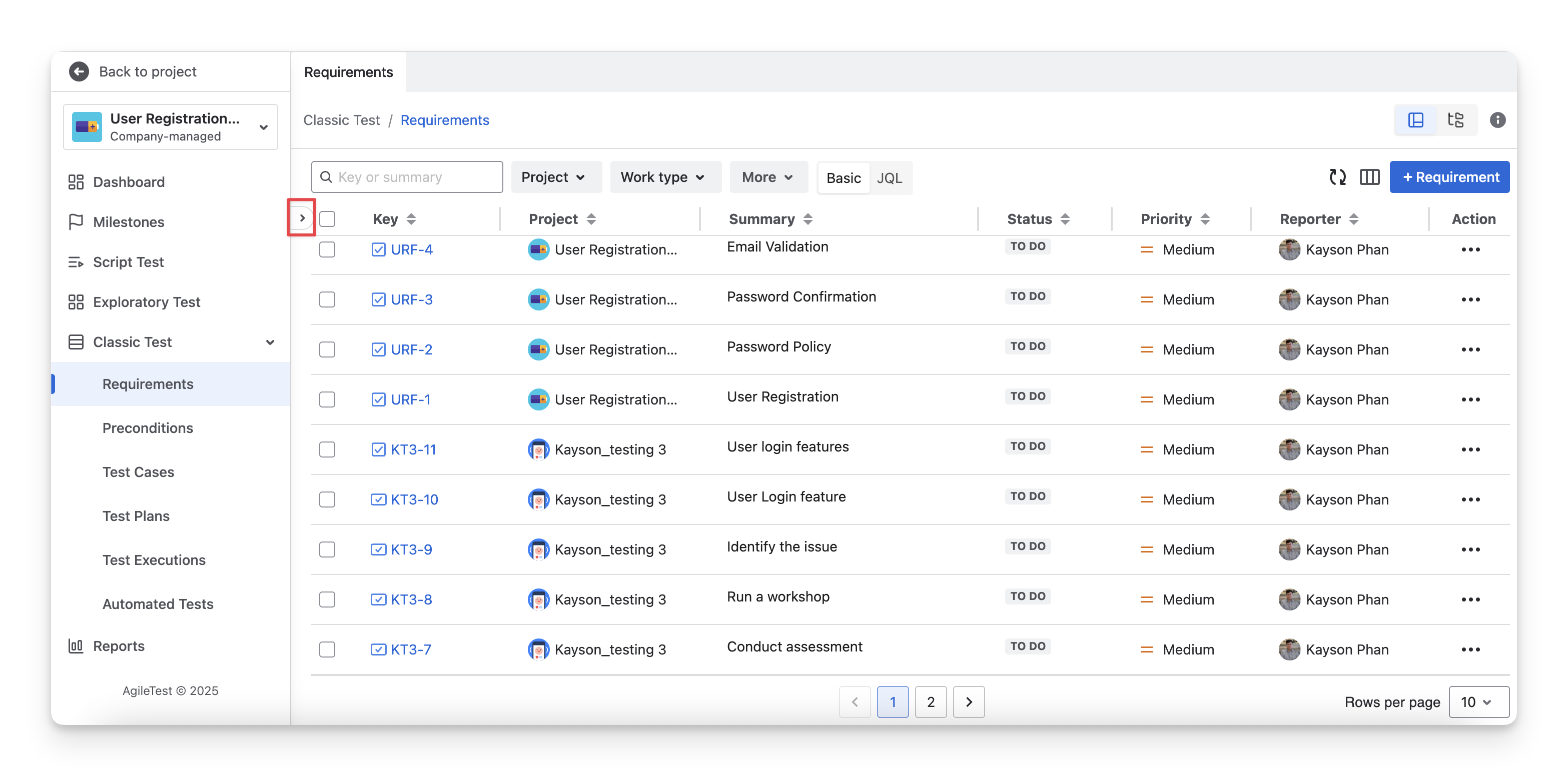1568x776 pixels.
Task: Open the three-dot action menu for URF-4
Action: point(1470,249)
